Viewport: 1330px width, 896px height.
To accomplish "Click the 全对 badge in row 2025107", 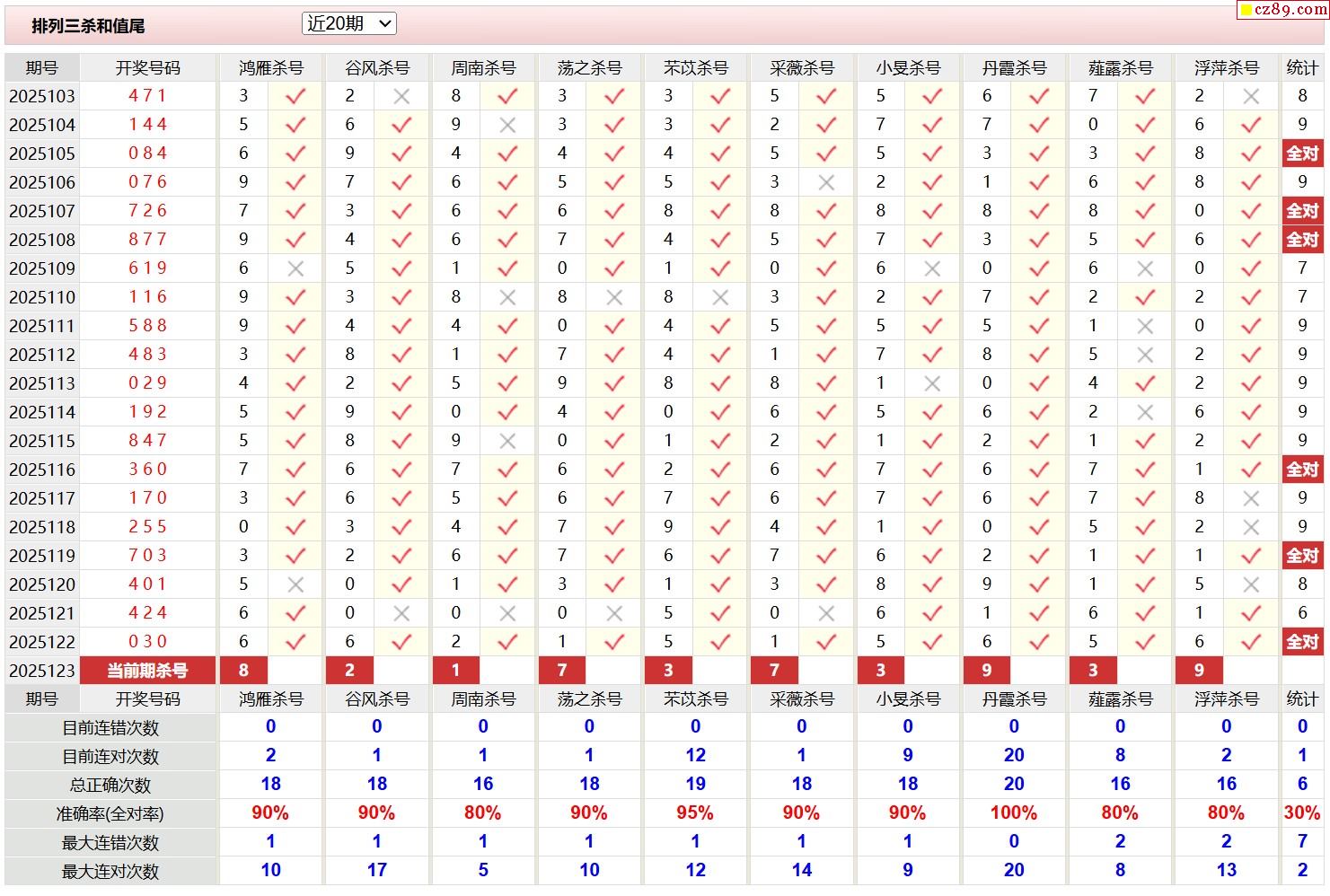I will [1302, 211].
